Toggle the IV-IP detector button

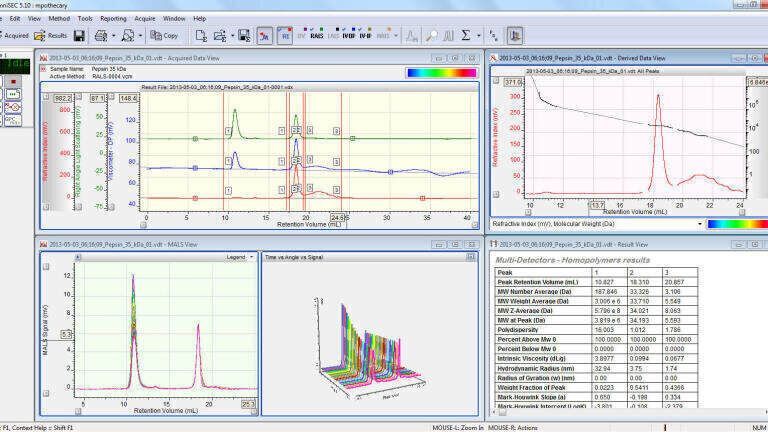(x=365, y=35)
